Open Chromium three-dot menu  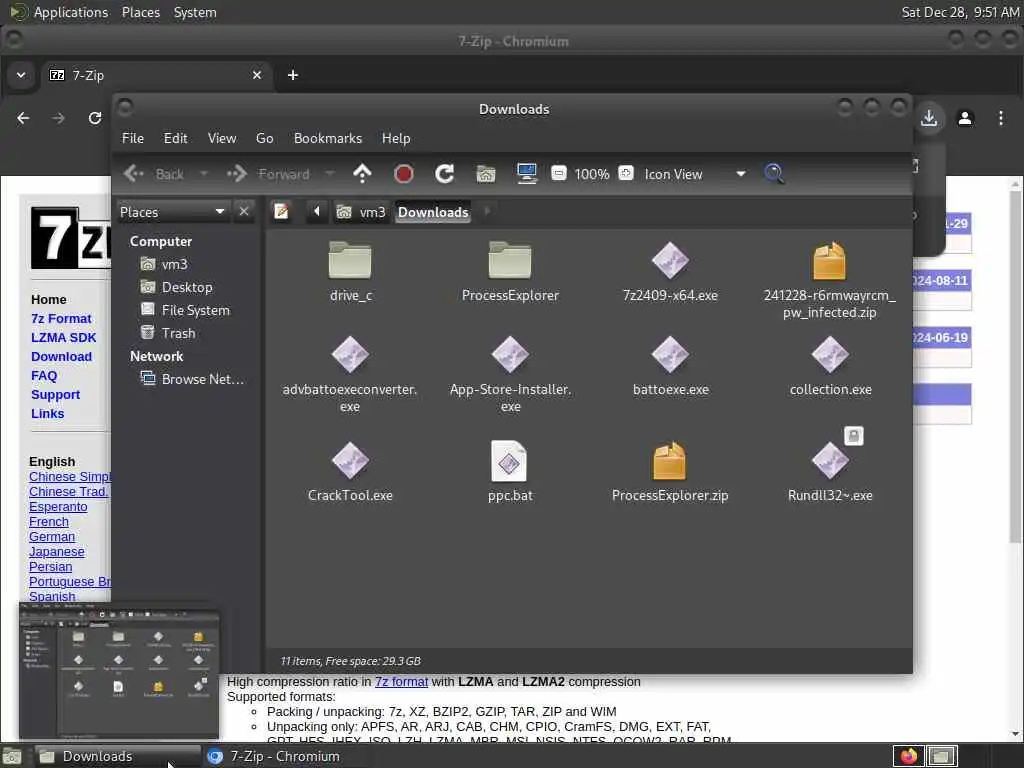point(1000,118)
